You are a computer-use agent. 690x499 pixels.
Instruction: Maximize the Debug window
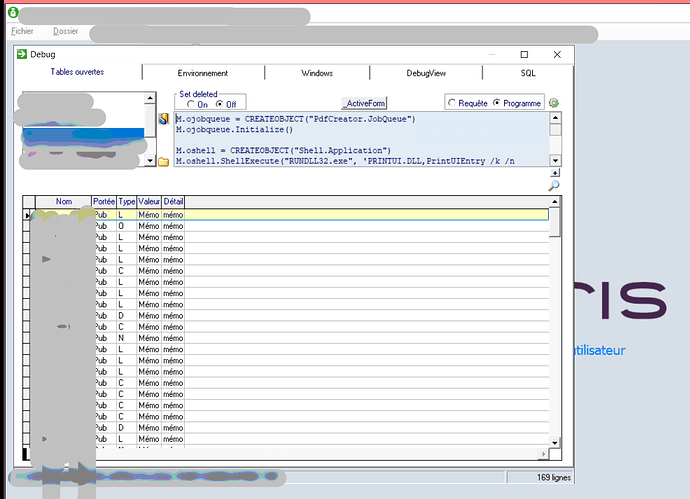pos(524,55)
